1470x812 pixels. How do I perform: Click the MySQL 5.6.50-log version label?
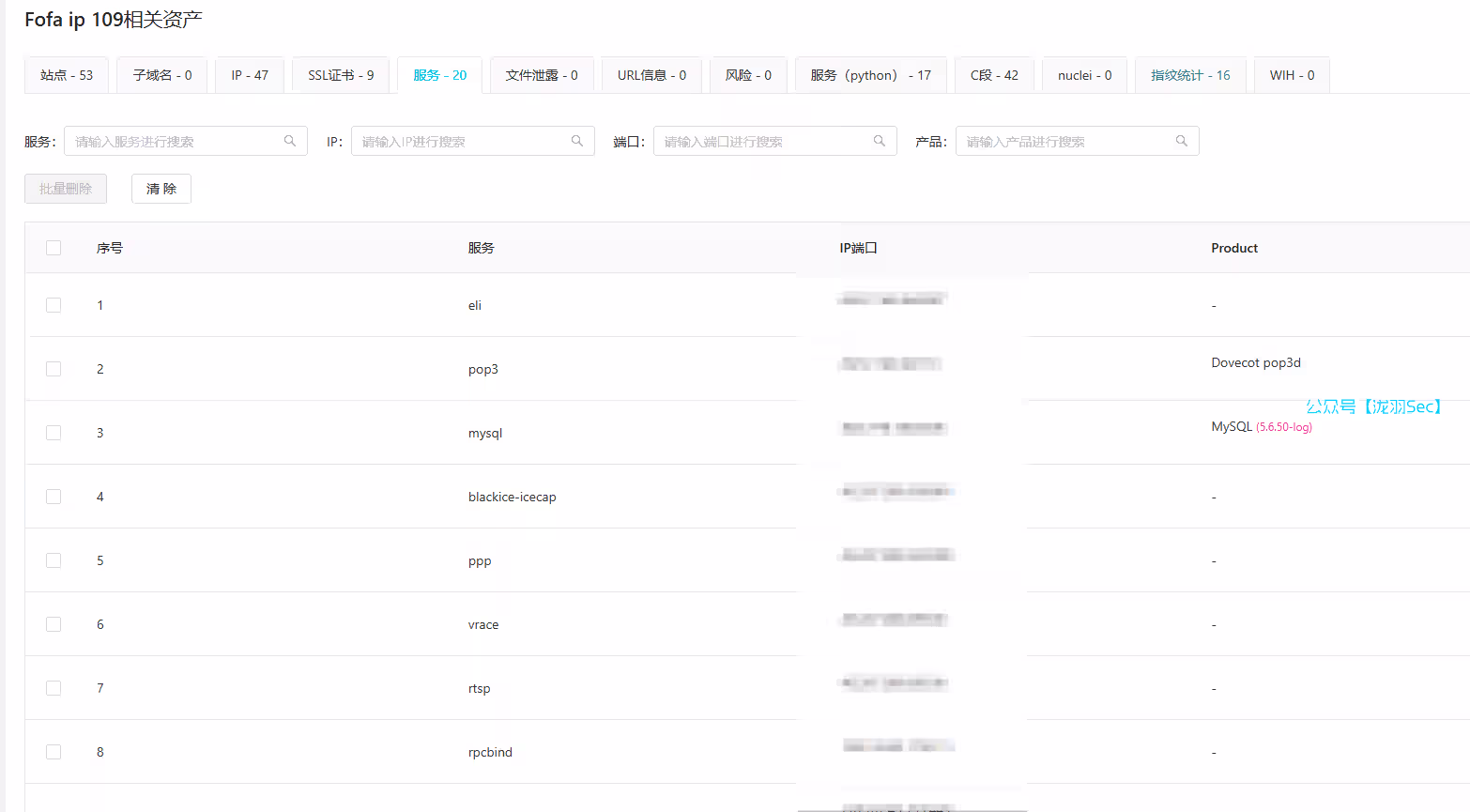(x=1283, y=427)
